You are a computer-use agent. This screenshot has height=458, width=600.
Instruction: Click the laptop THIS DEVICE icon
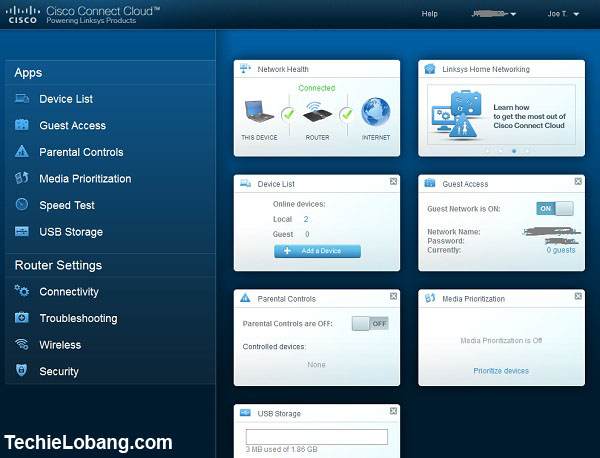pos(259,111)
